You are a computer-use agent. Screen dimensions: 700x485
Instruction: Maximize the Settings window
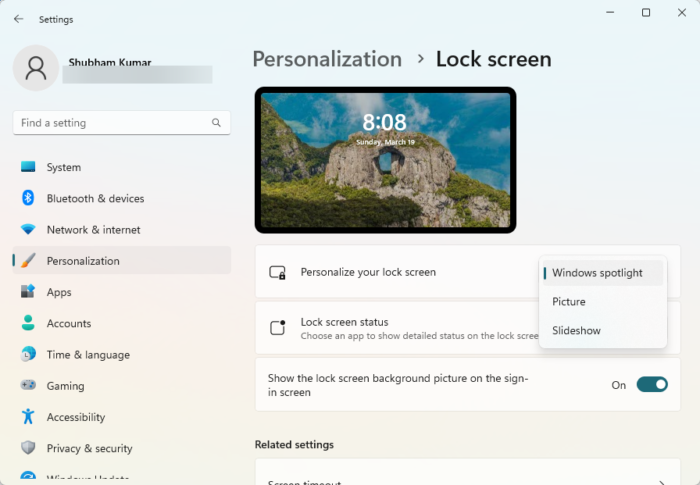646,13
